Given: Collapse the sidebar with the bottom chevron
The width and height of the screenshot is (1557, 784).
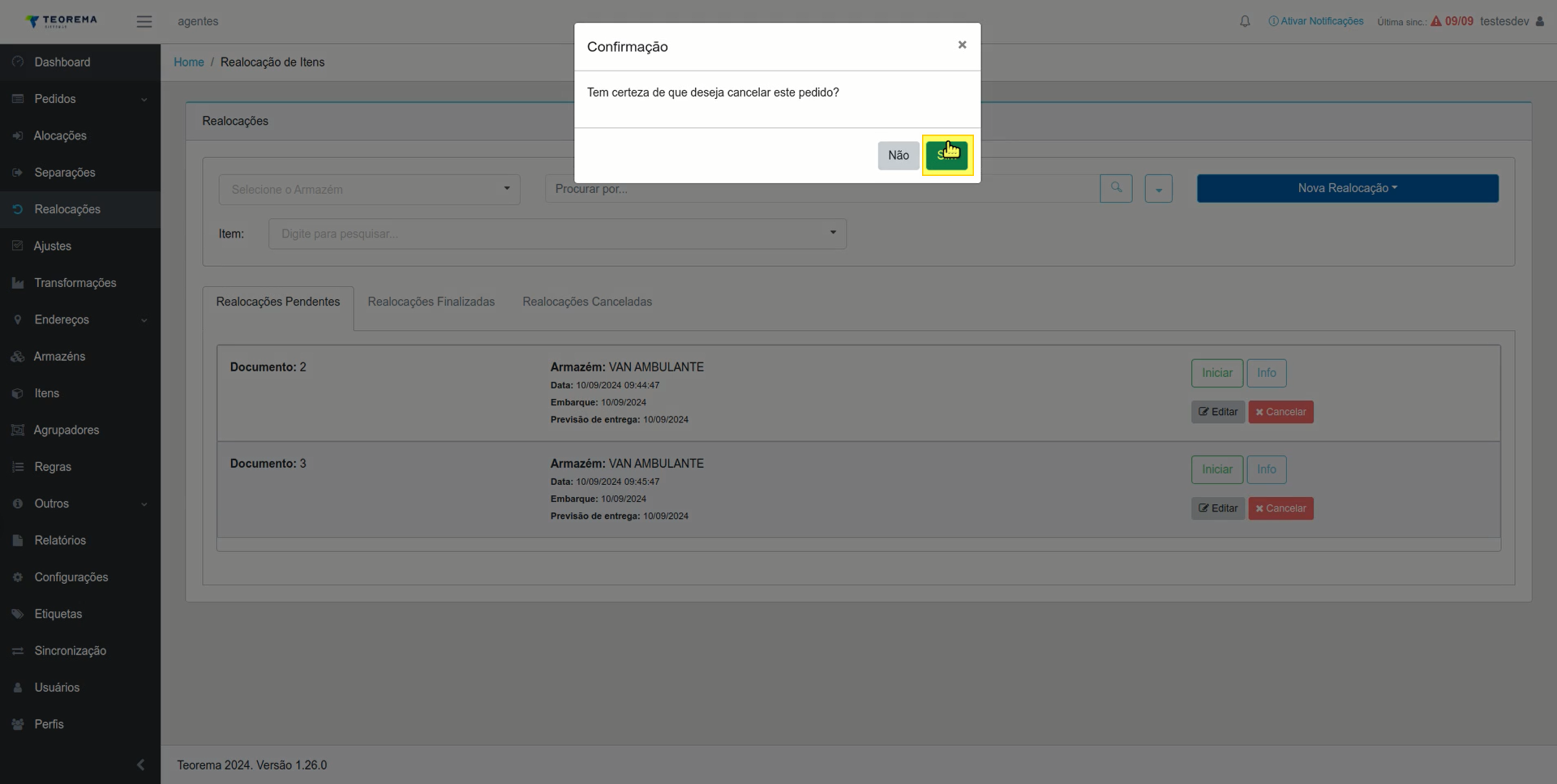Looking at the screenshot, I should [x=140, y=765].
